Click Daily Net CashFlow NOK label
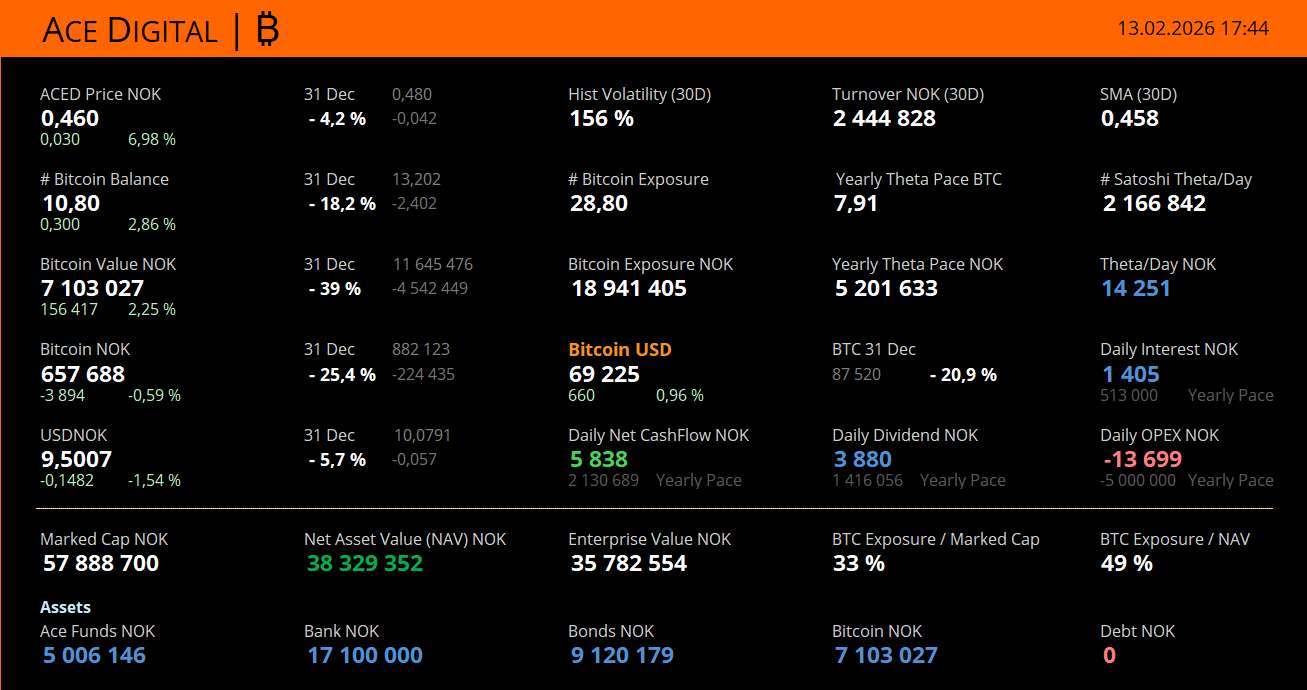The width and height of the screenshot is (1307, 690). (x=658, y=435)
